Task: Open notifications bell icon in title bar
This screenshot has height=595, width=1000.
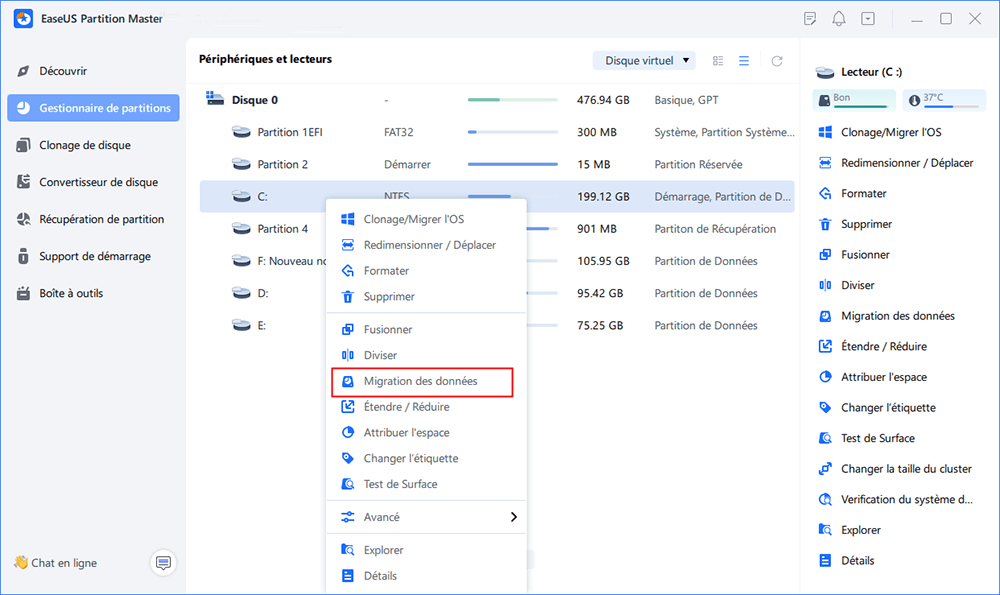Action: point(839,18)
